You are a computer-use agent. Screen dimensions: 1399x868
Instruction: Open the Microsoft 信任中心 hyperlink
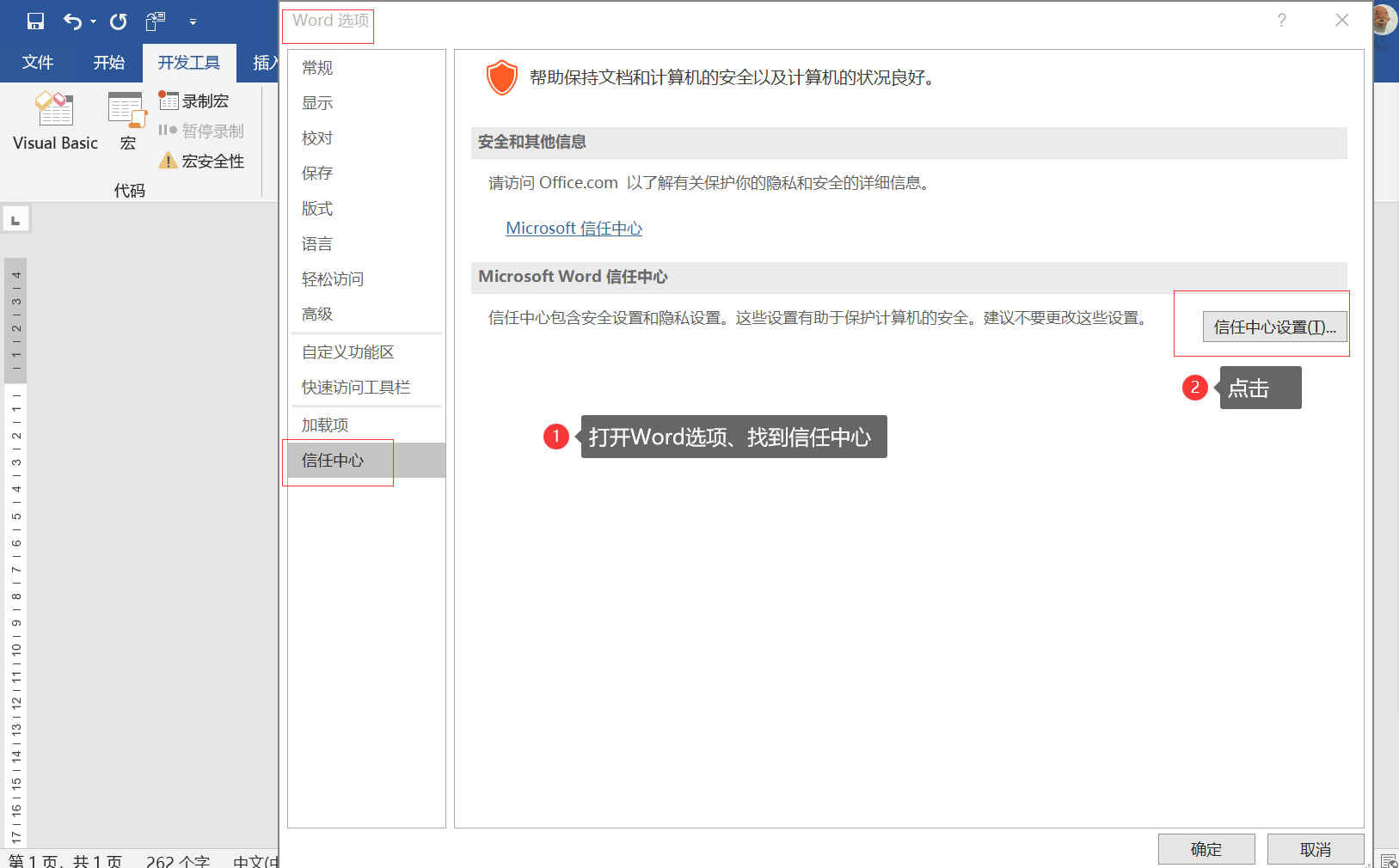(574, 229)
